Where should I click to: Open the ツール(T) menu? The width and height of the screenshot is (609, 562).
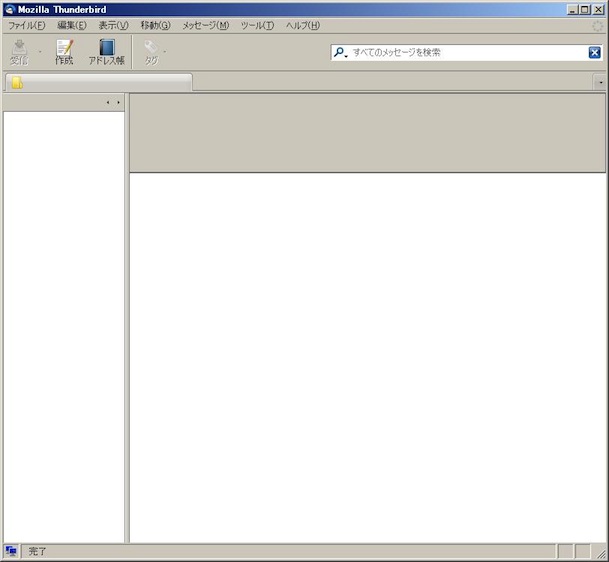click(257, 25)
